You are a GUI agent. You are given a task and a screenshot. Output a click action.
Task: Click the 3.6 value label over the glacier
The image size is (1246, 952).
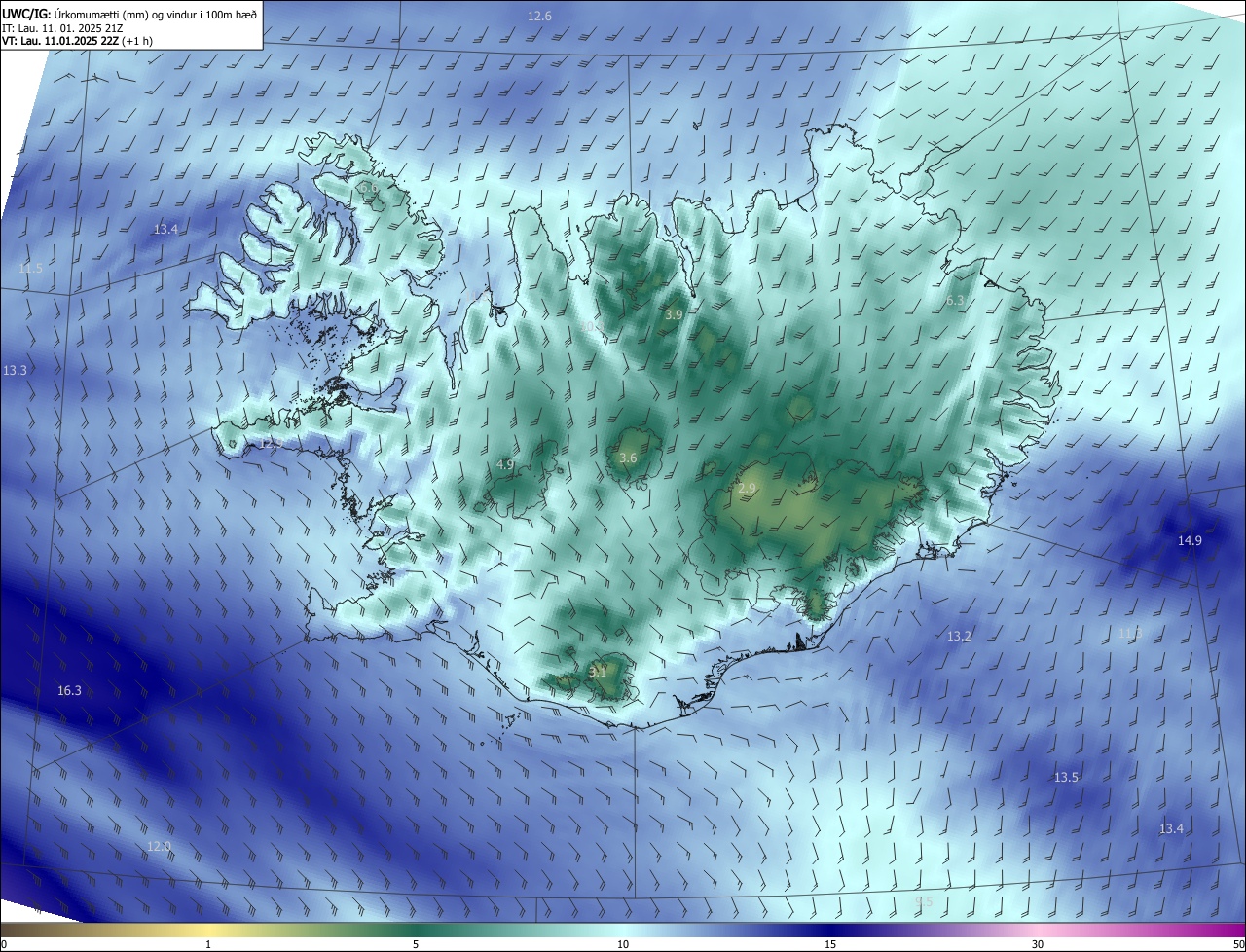628,458
